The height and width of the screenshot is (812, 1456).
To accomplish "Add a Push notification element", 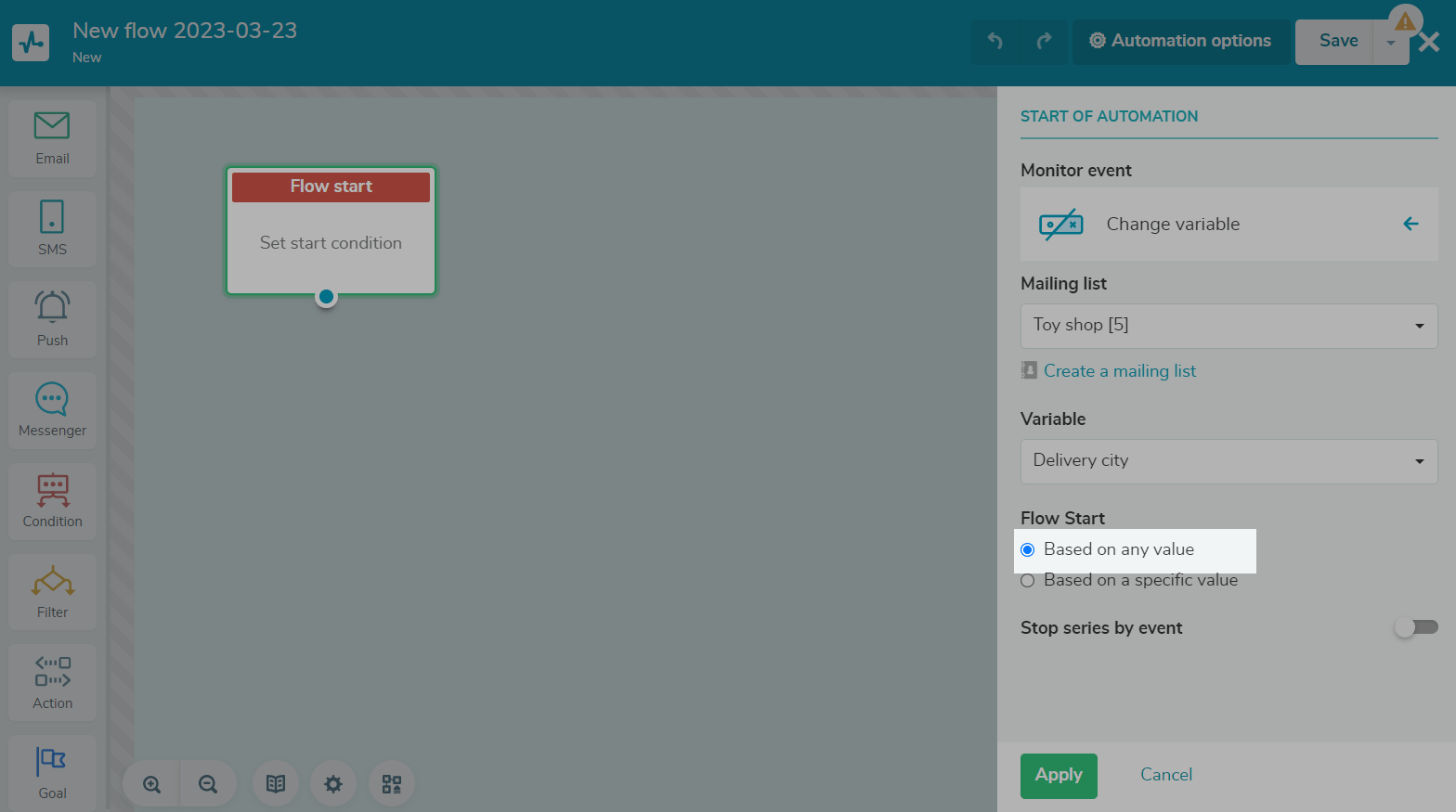I will tap(52, 319).
